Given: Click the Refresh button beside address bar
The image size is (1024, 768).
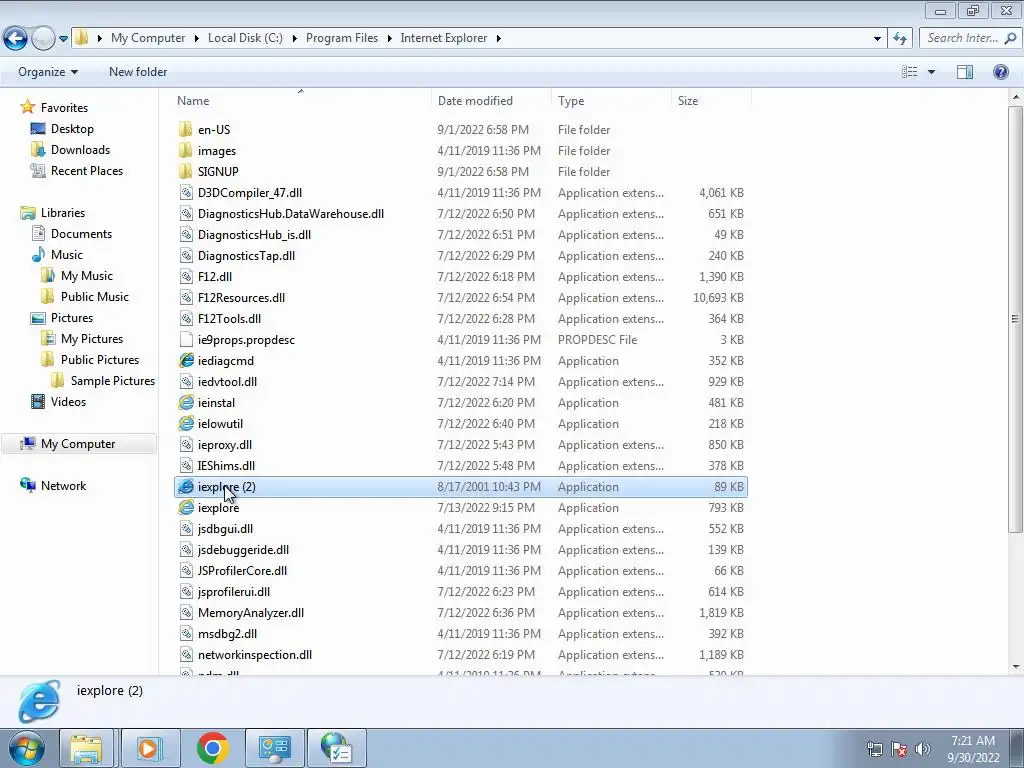Looking at the screenshot, I should (x=900, y=38).
